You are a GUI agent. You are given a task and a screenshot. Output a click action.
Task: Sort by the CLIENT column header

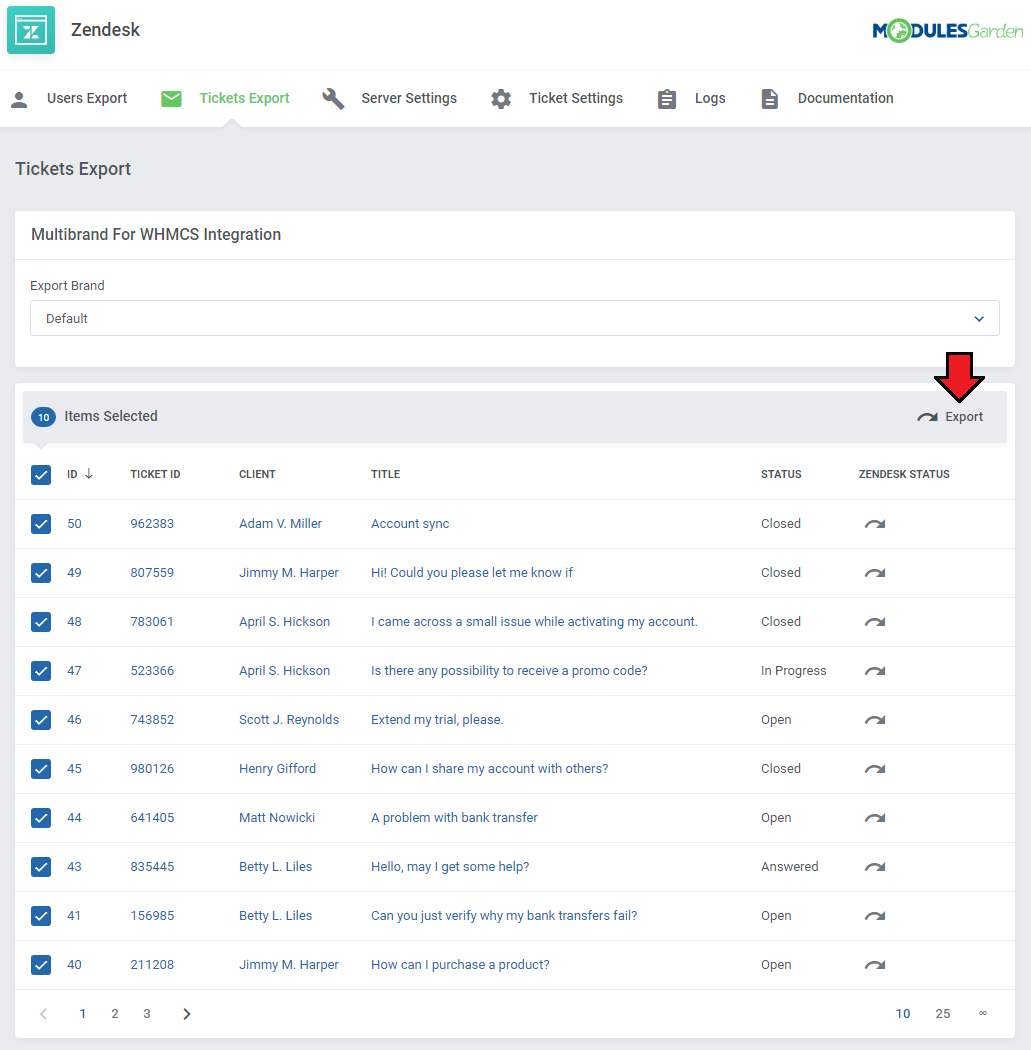point(257,474)
